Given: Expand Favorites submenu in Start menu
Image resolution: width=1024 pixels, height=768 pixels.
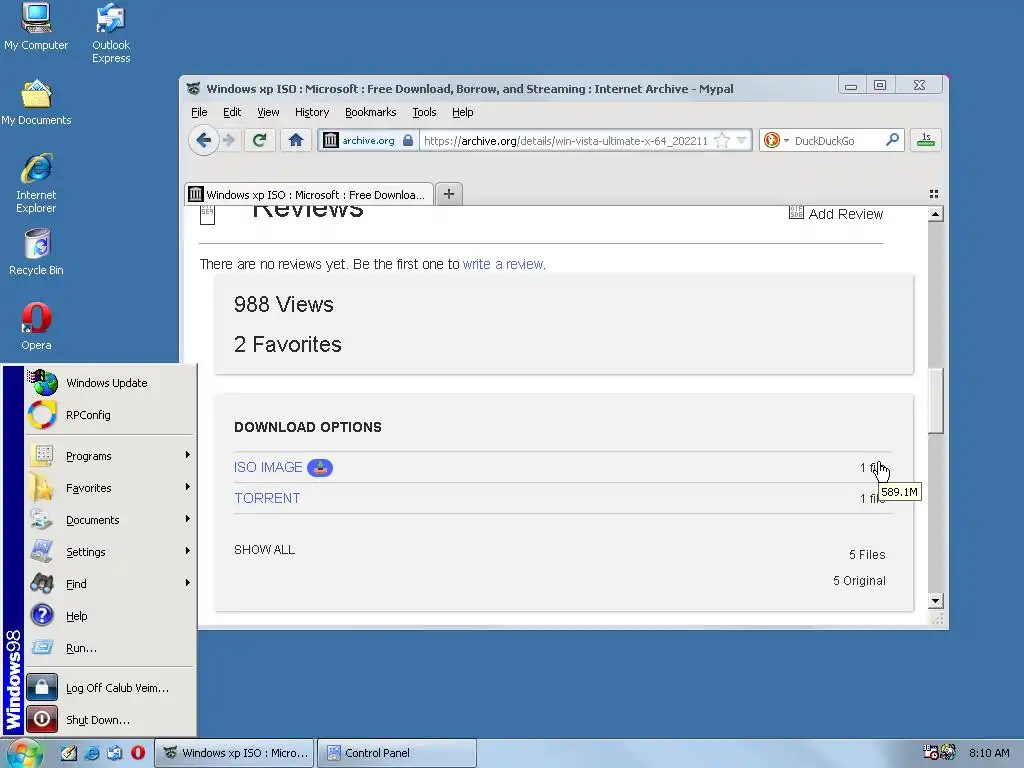Looking at the screenshot, I should [x=110, y=488].
